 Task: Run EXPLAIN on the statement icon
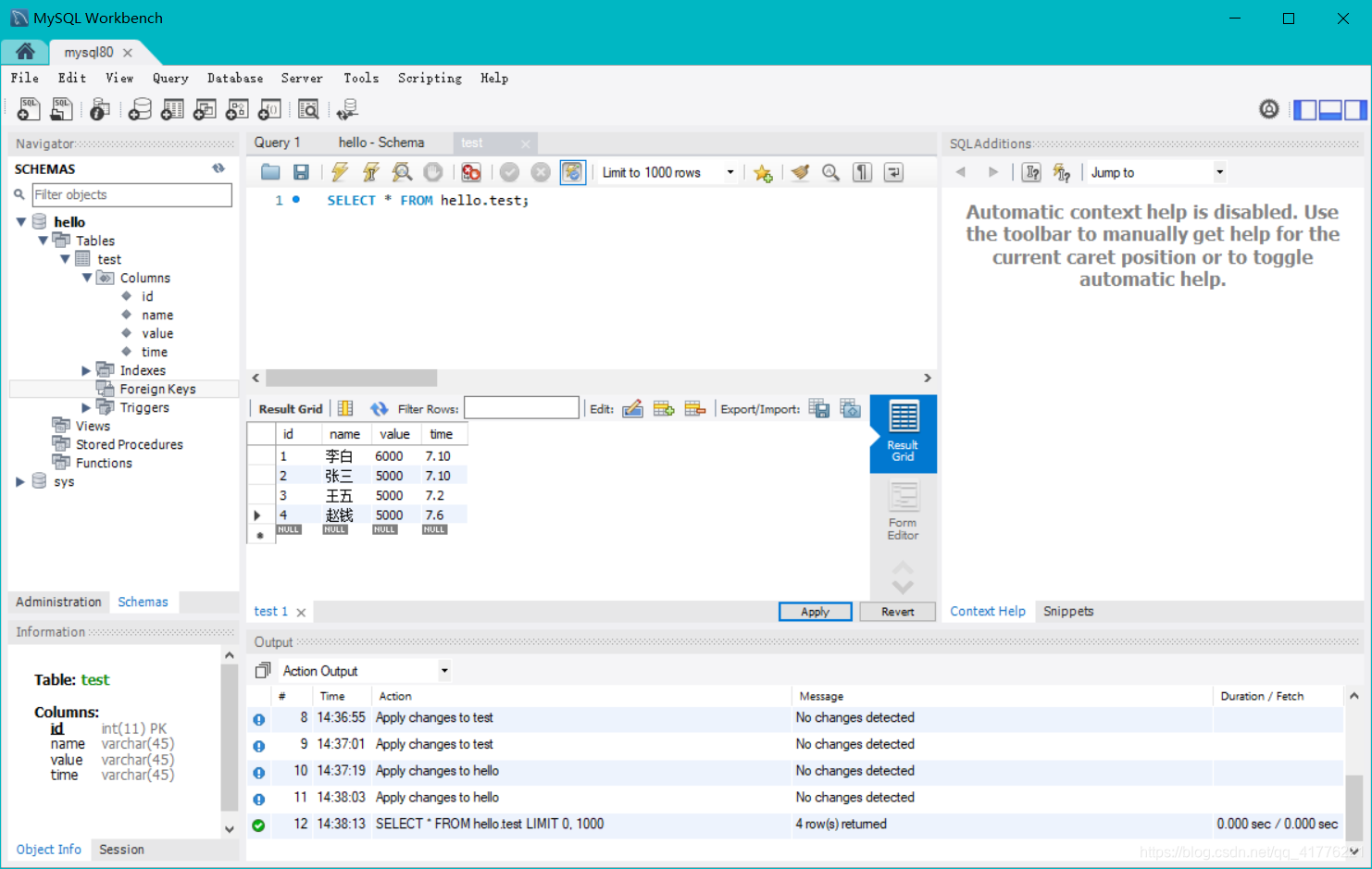(402, 172)
